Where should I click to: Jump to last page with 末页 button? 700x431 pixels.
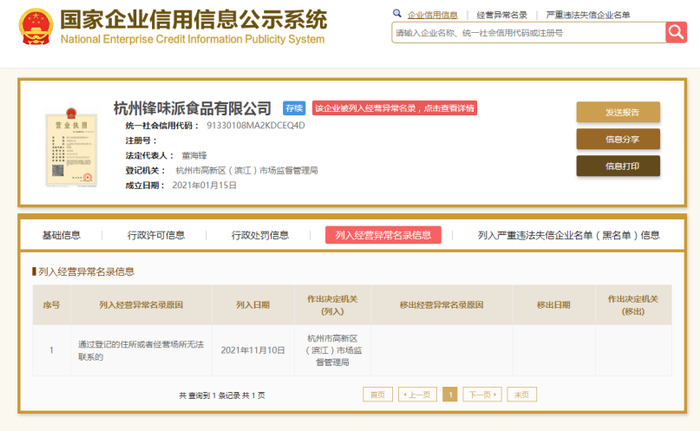click(521, 394)
